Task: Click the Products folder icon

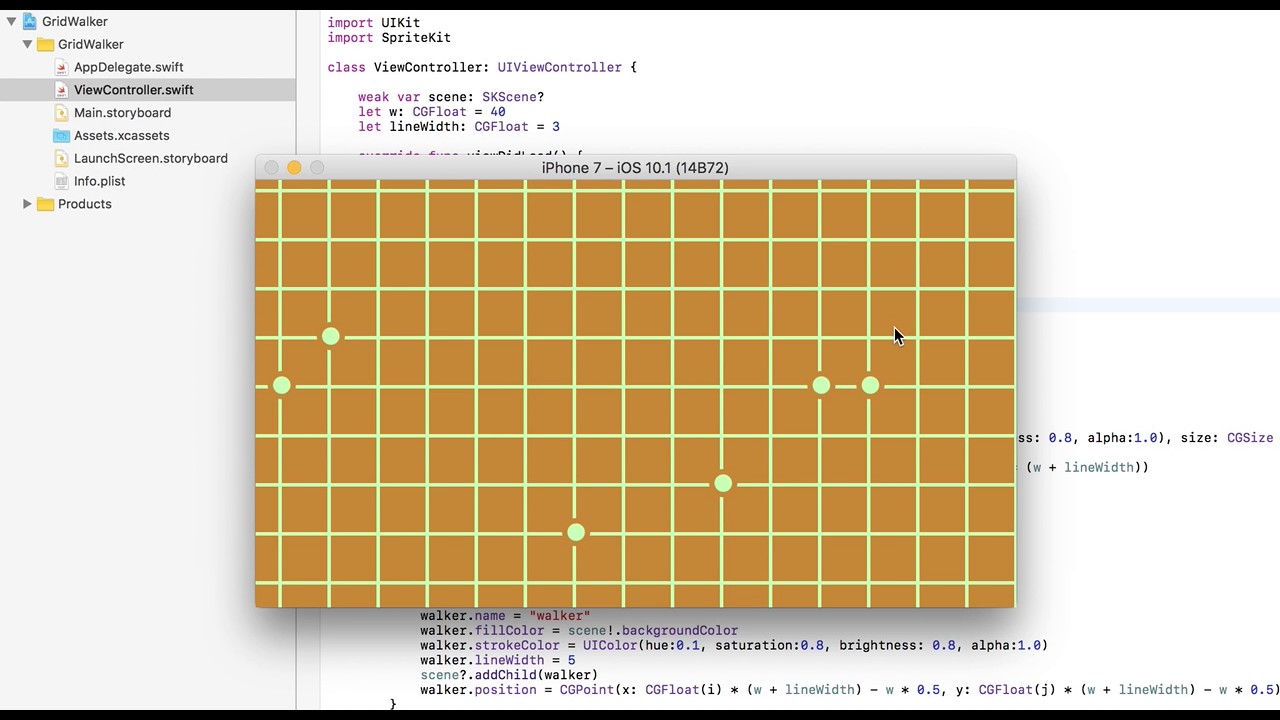Action: (x=45, y=204)
